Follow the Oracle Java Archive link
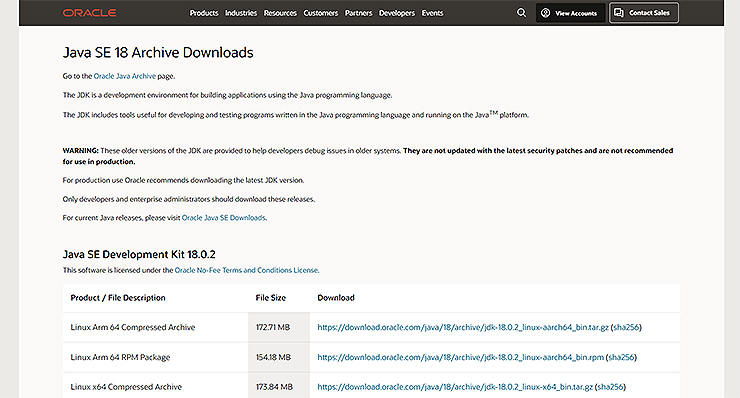Viewport: 740px width, 398px height. tap(125, 76)
